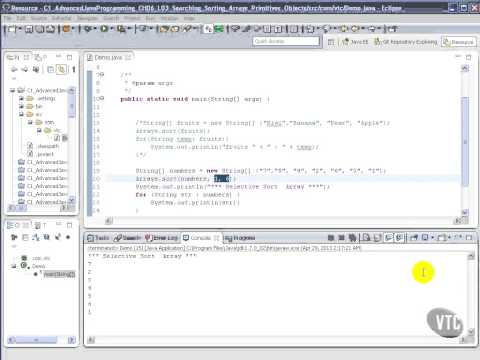Viewport: 480px width, 360px height.
Task: Click the Terminate icon in Console toolbar
Action: click(331, 238)
